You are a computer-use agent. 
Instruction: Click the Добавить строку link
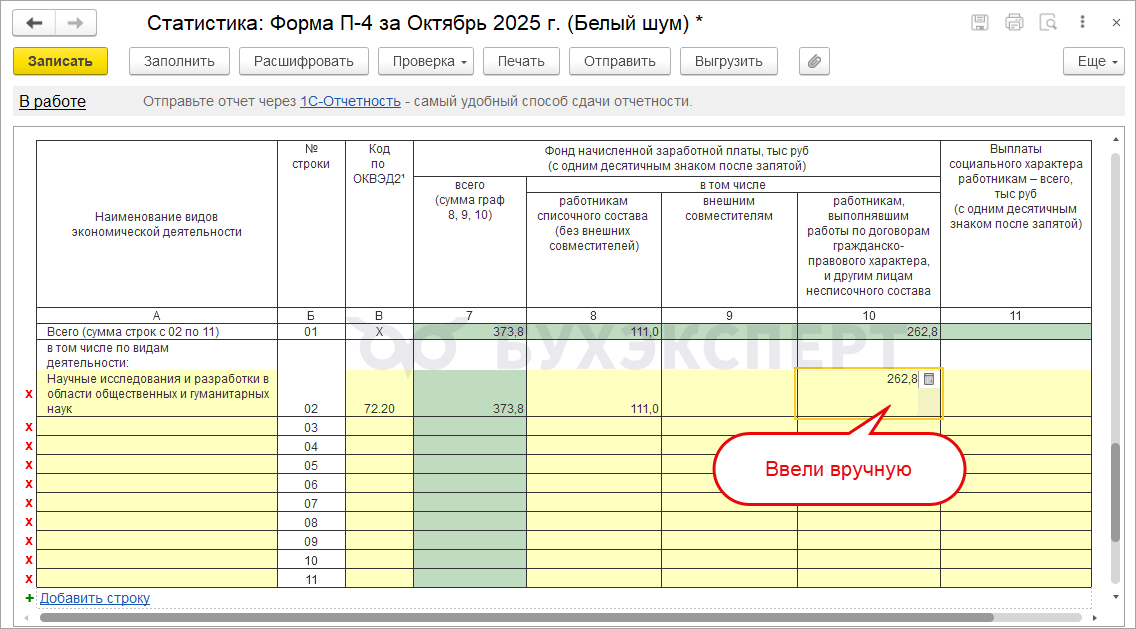[95, 598]
